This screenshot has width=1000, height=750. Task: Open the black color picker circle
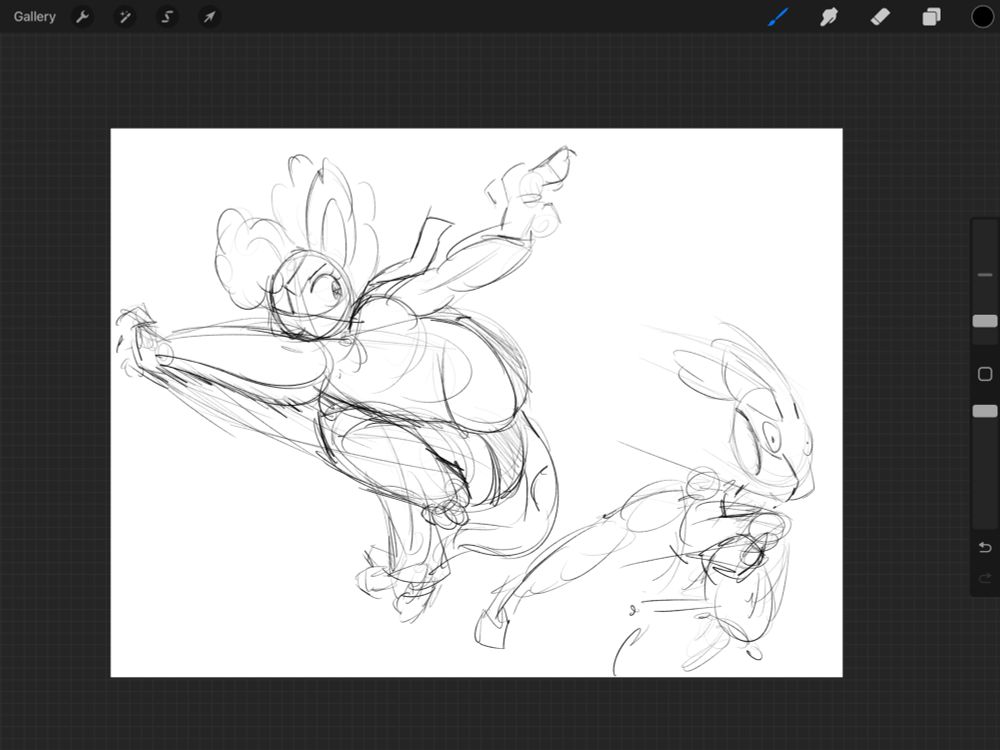point(982,17)
